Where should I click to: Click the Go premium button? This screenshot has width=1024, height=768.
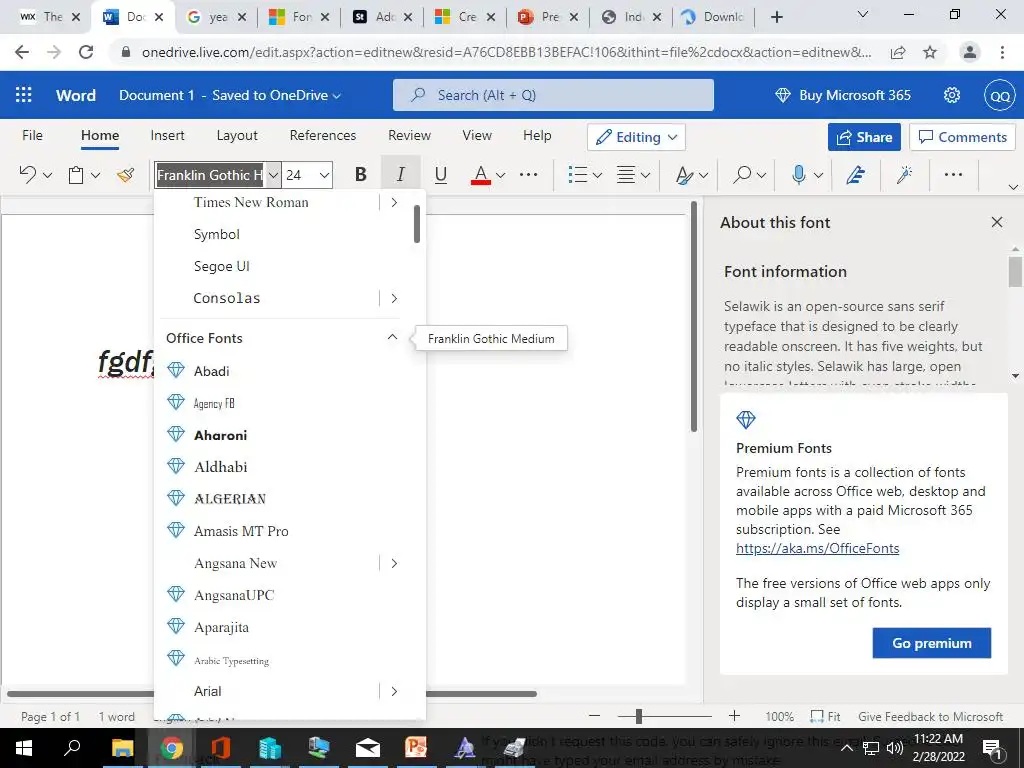[931, 643]
